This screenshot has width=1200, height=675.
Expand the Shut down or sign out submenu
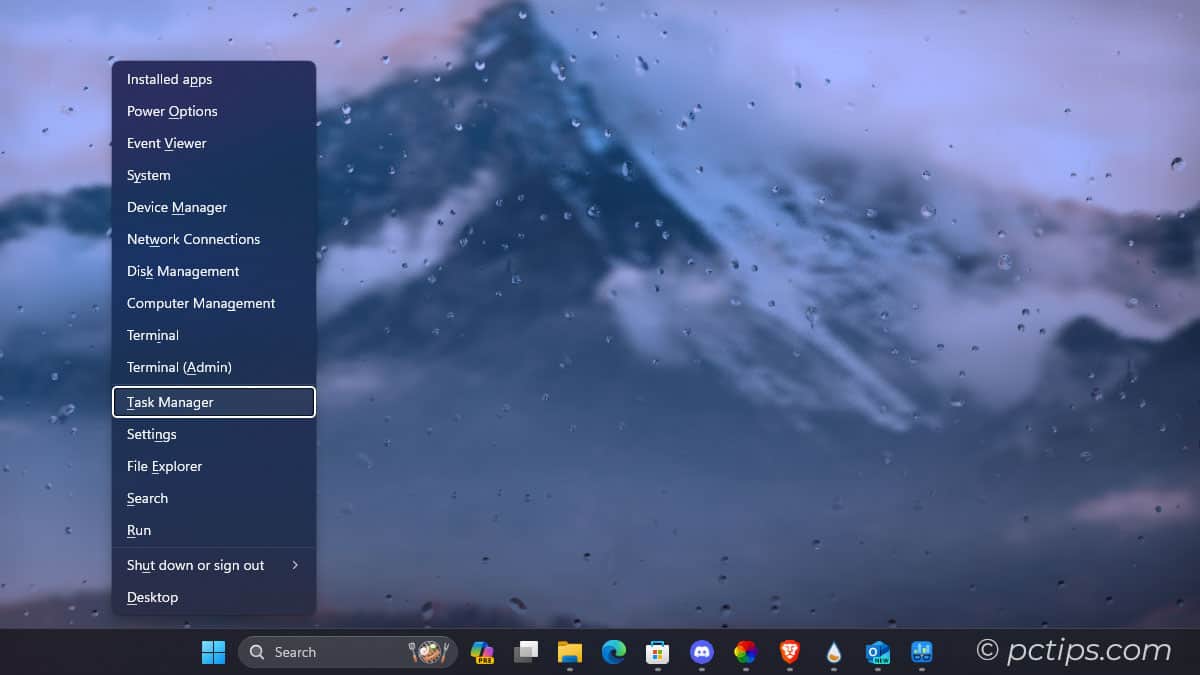(195, 565)
